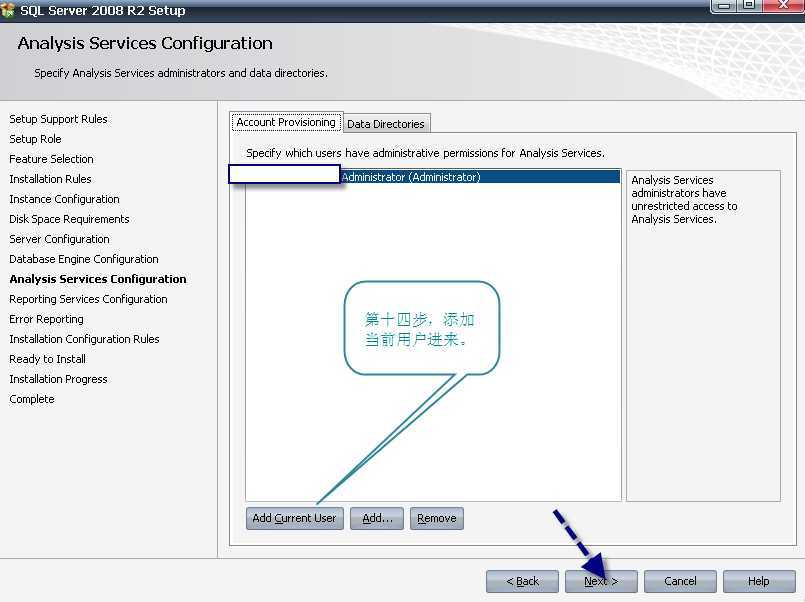
Task: Maximize the setup window
Action: [x=750, y=5]
